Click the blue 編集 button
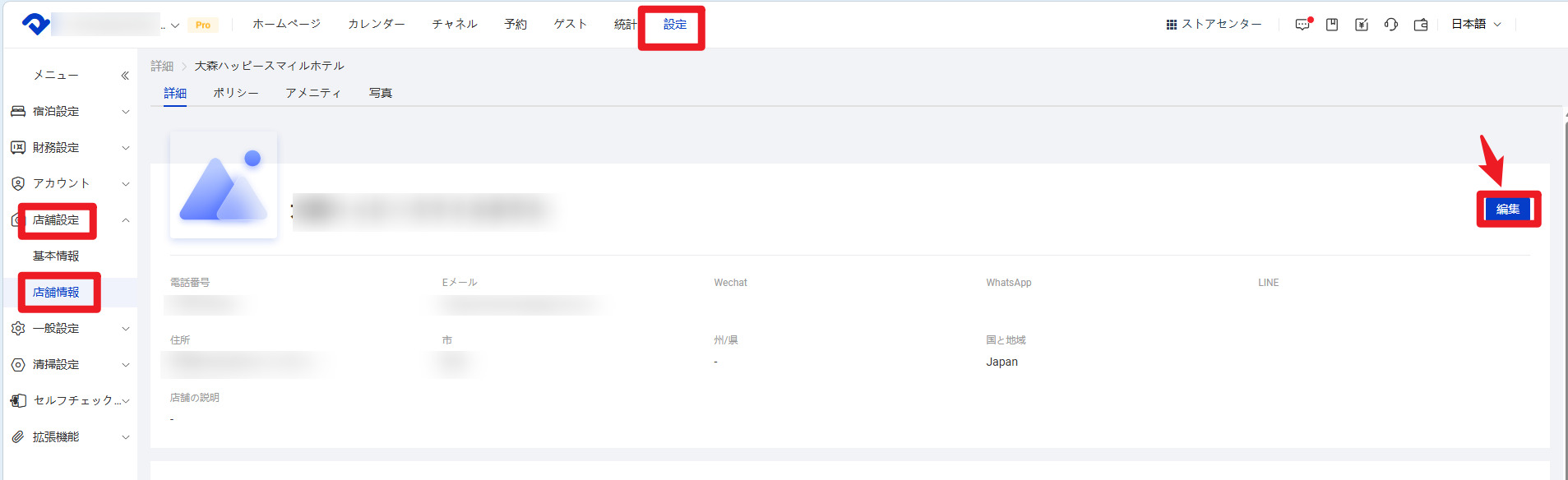This screenshot has width=1568, height=480. pos(1508,209)
